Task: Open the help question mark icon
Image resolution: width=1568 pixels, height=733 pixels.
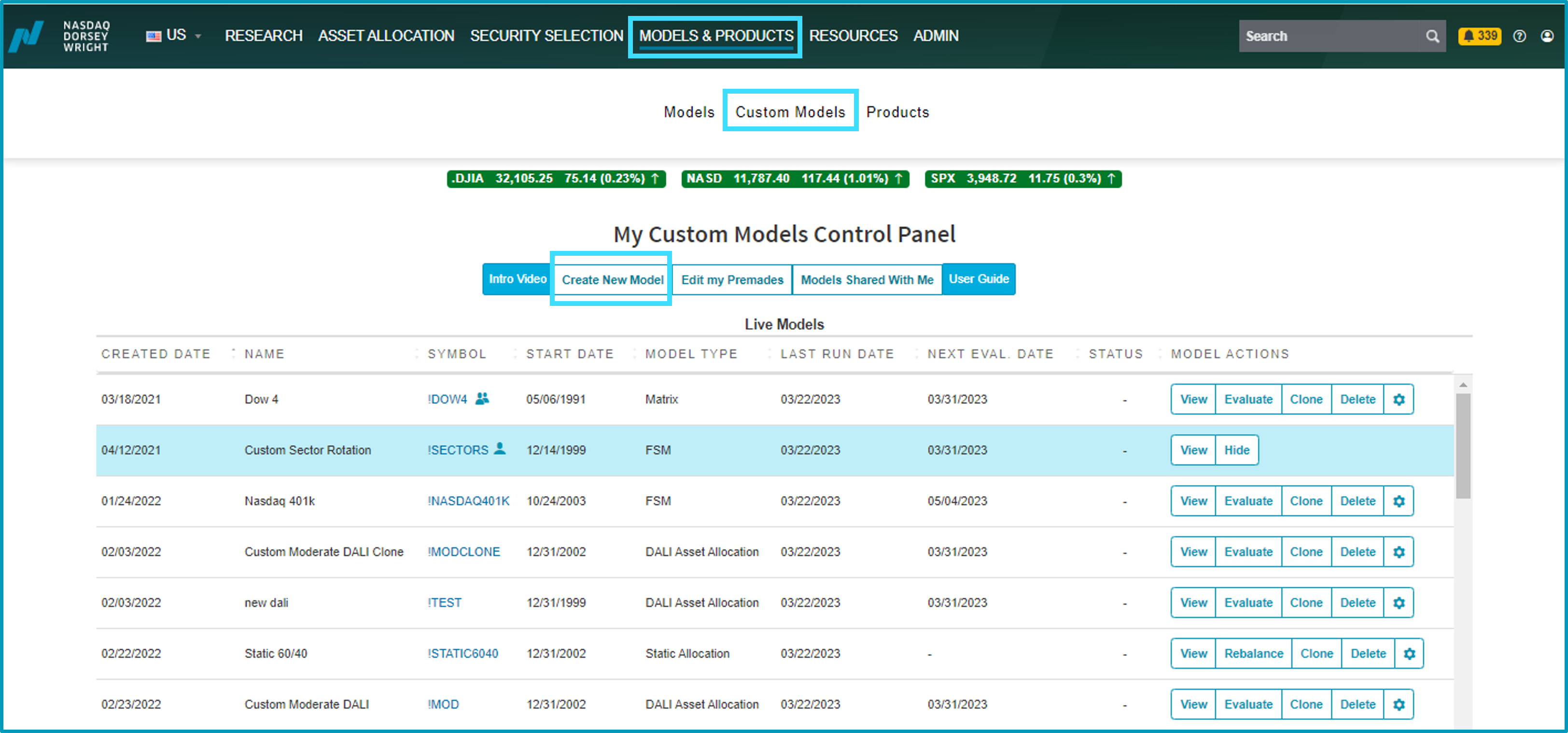Action: [x=1520, y=36]
